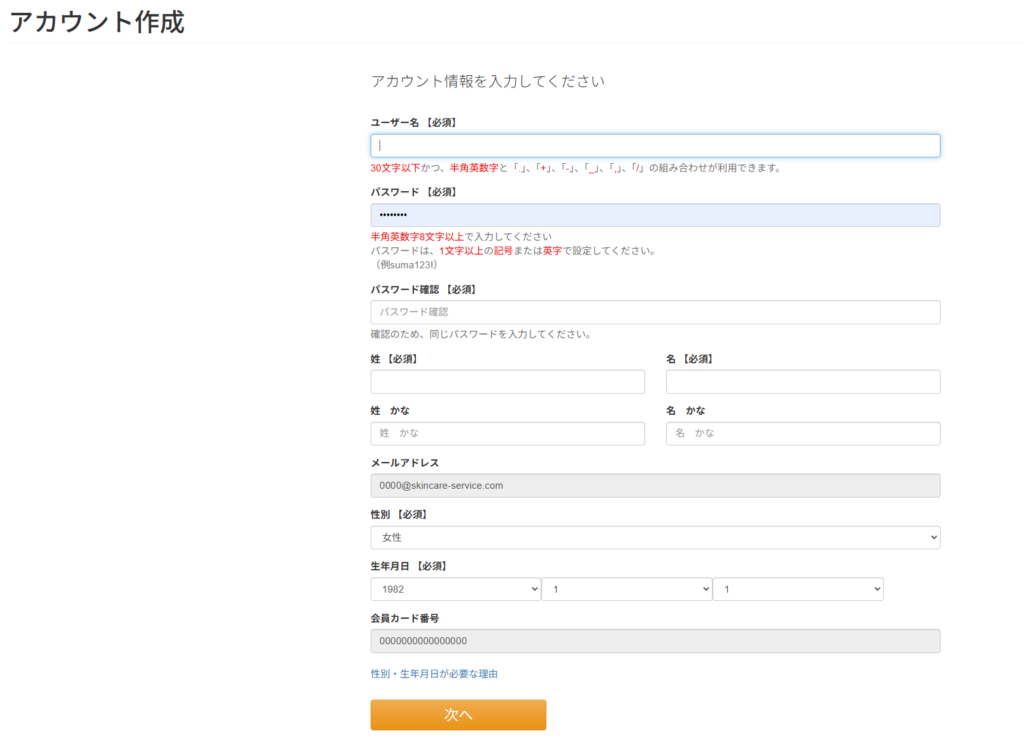Image resolution: width=1024 pixels, height=743 pixels.
Task: Open the birth month dropdown
Action: (x=627, y=590)
